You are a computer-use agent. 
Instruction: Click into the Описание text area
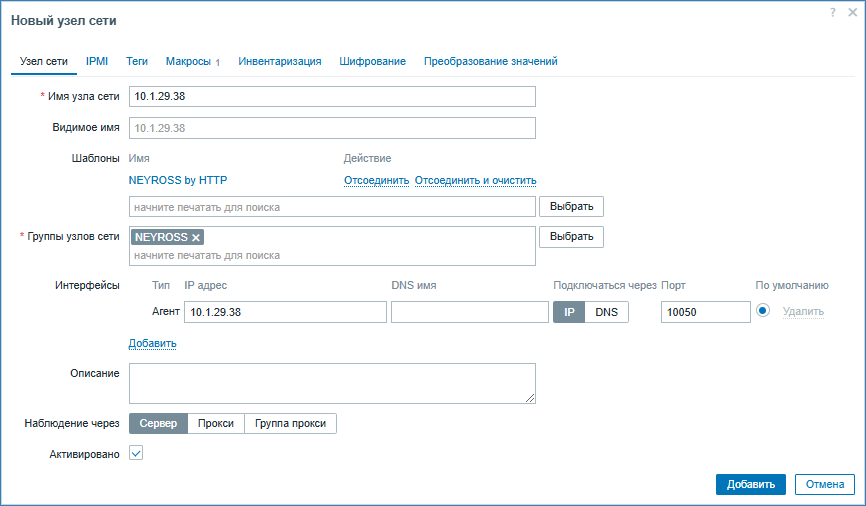click(x=332, y=383)
